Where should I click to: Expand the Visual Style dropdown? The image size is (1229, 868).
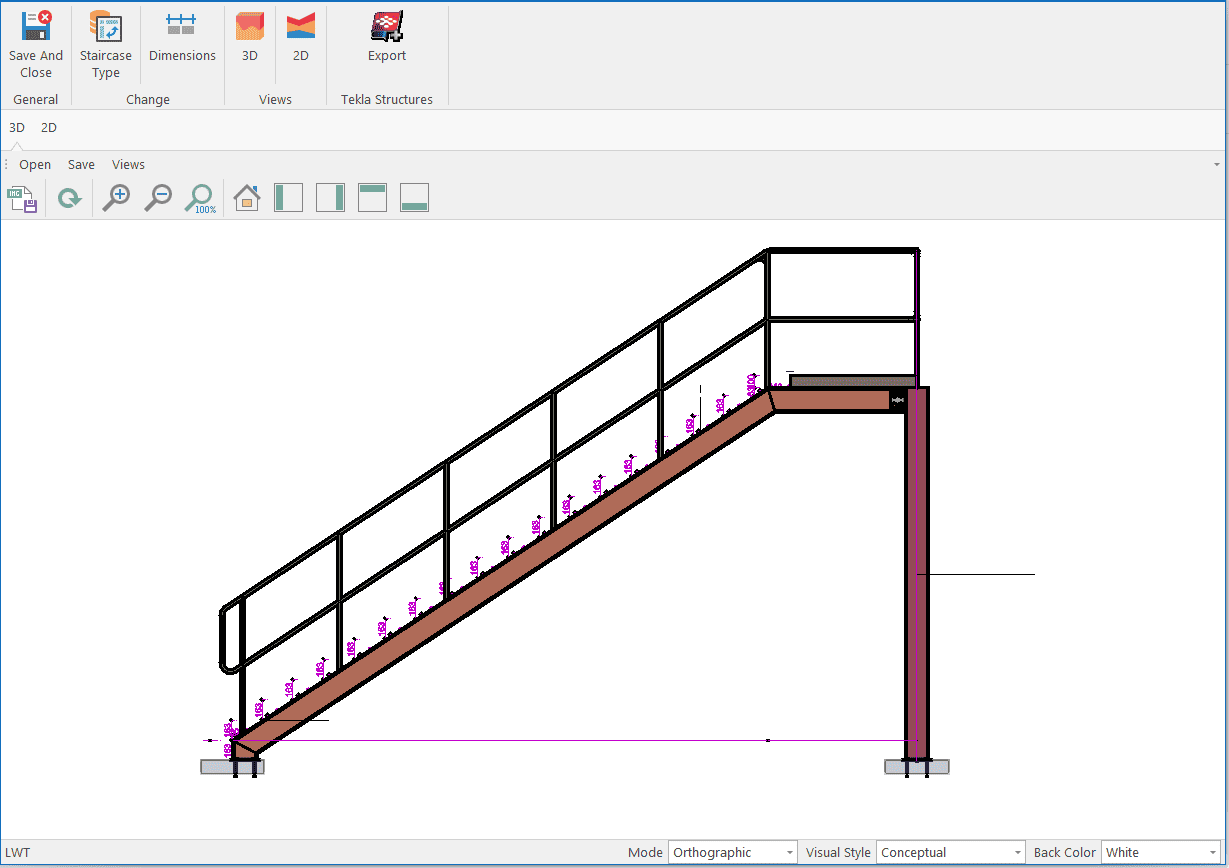click(950, 852)
